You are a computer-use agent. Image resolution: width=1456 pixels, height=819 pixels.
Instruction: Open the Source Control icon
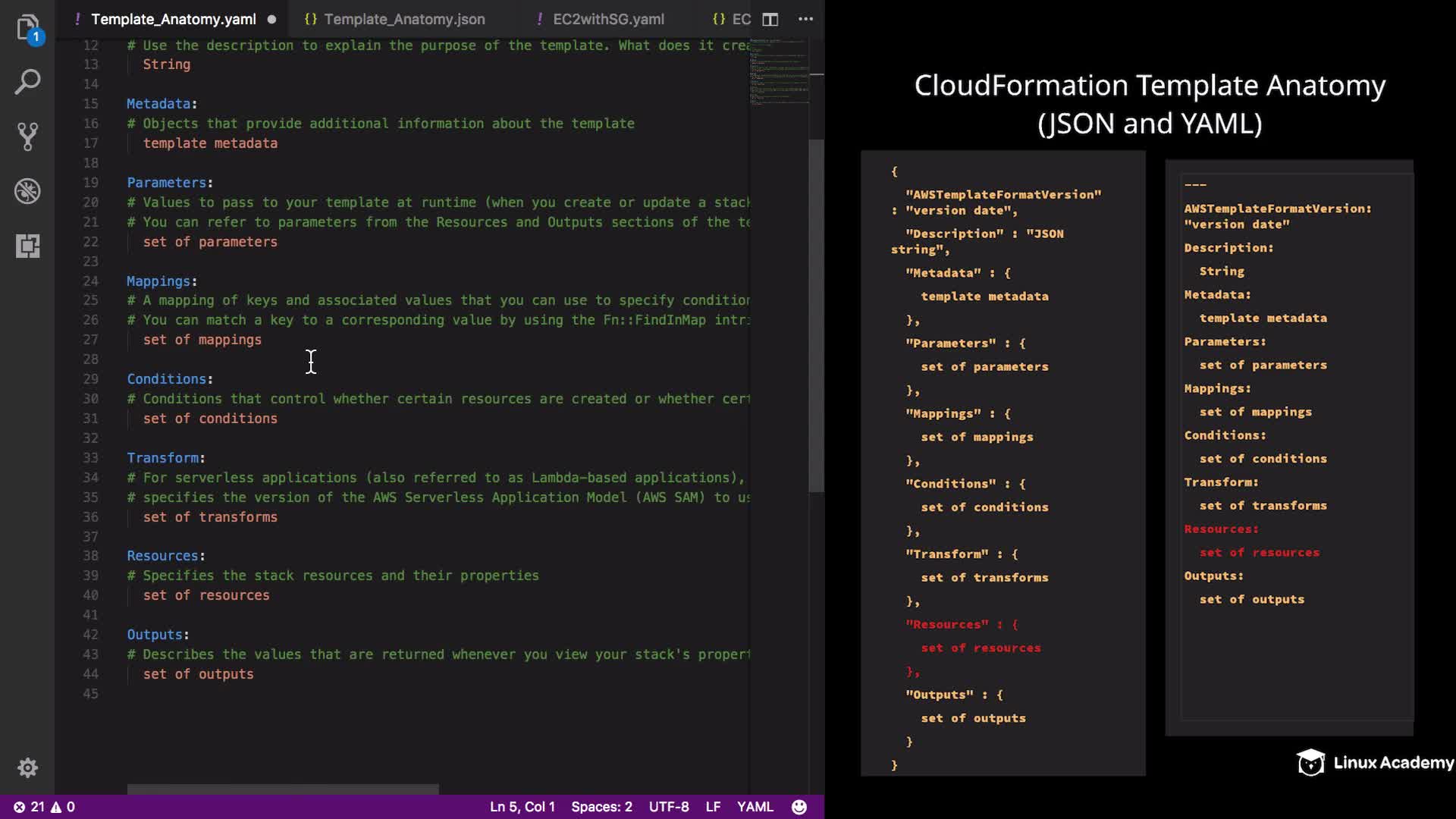click(x=27, y=136)
